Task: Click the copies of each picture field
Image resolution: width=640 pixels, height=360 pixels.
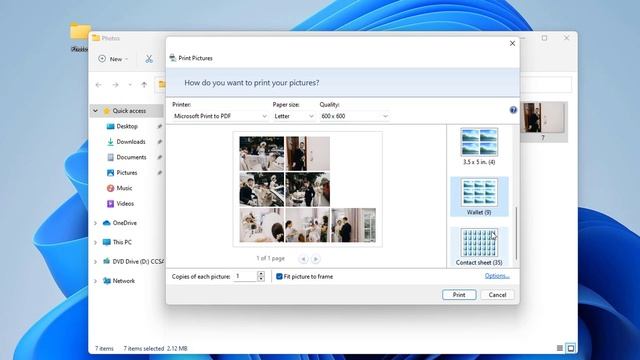Action: (245, 276)
